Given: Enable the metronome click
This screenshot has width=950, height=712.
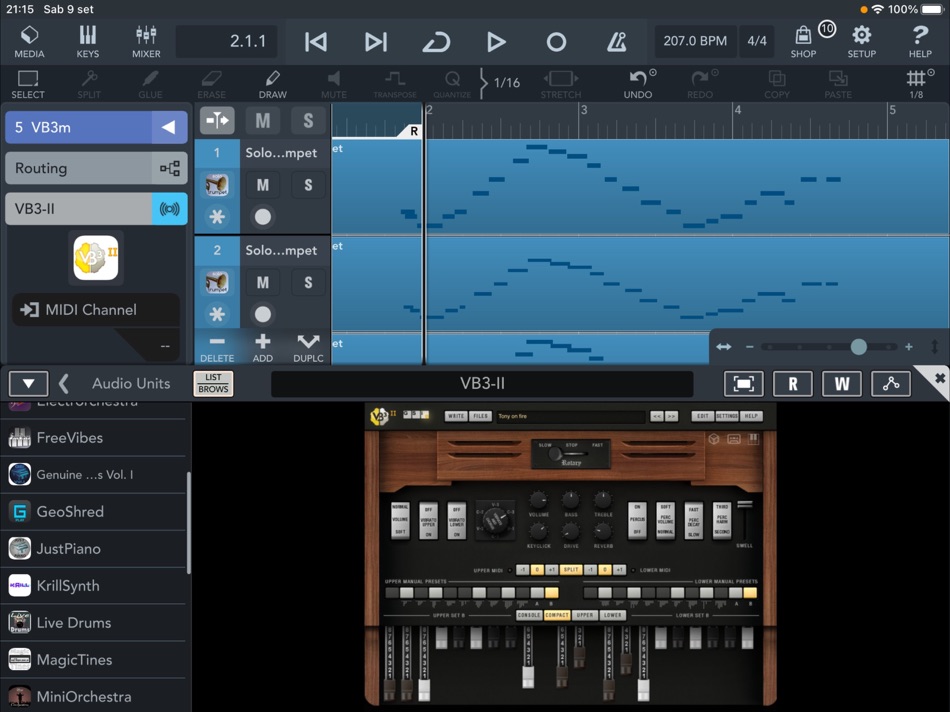Looking at the screenshot, I should tap(617, 41).
